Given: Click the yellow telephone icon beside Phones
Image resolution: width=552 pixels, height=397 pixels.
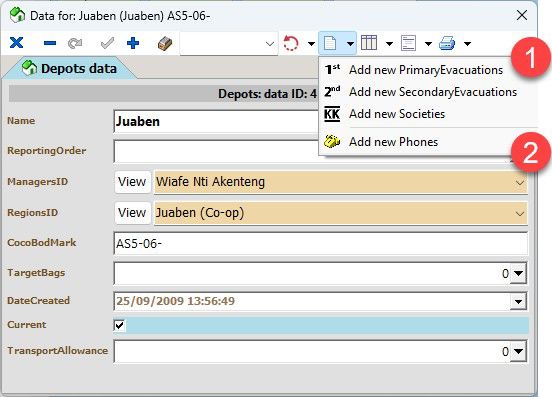Looking at the screenshot, I should [x=332, y=141].
